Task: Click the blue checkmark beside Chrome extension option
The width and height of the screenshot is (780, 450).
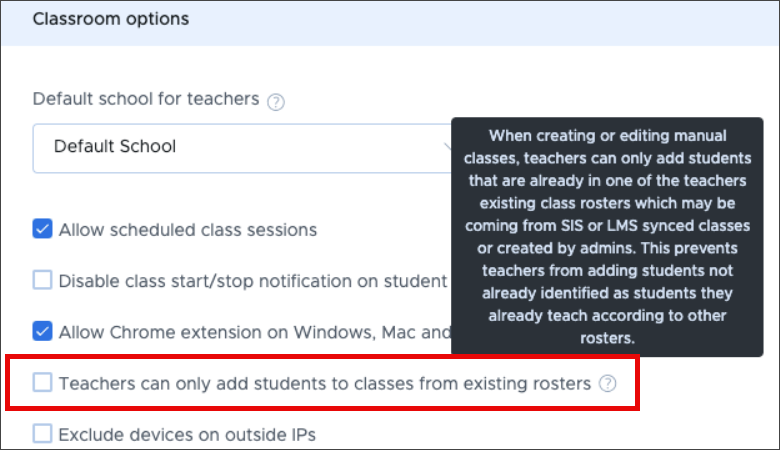Action: (x=42, y=331)
